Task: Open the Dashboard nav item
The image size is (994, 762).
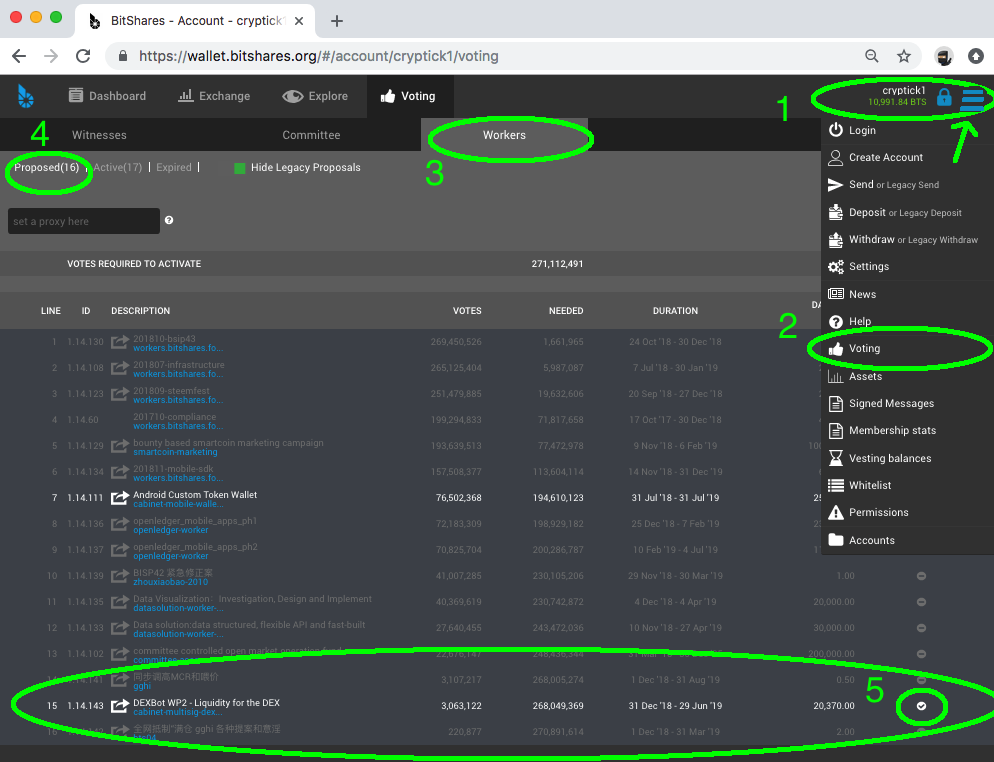Action: pyautogui.click(x=107, y=96)
